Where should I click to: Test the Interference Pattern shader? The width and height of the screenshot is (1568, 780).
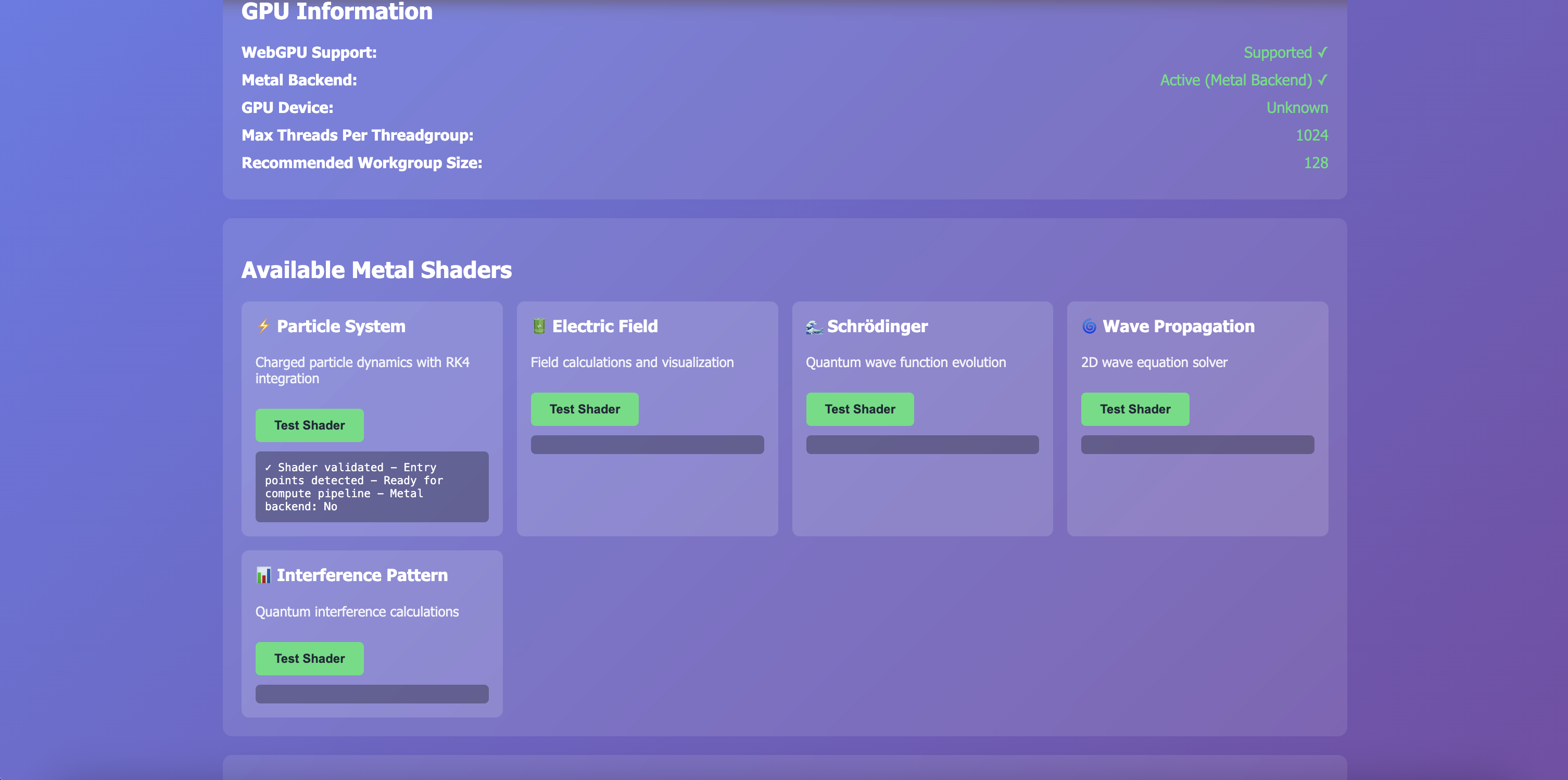pos(309,658)
